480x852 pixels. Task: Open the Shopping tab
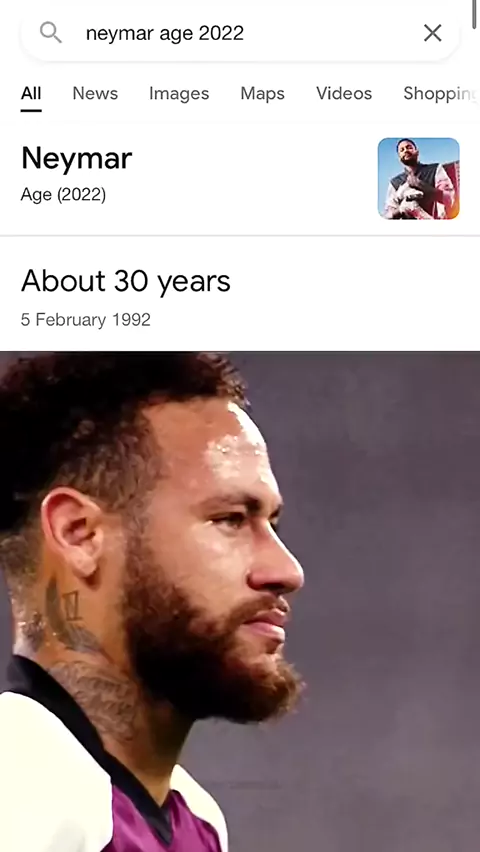[x=440, y=93]
